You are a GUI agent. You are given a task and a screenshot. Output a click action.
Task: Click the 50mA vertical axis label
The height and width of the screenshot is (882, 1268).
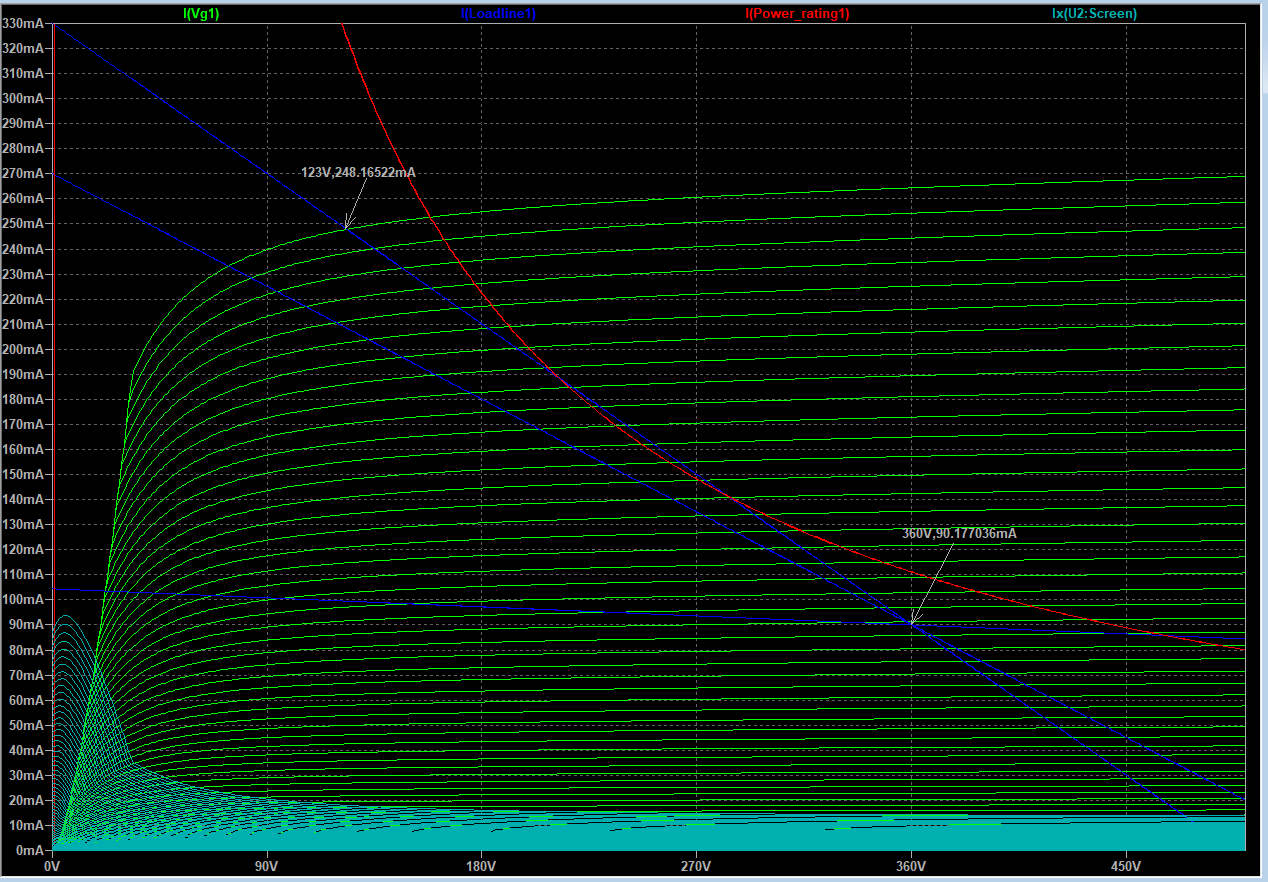pos(27,725)
